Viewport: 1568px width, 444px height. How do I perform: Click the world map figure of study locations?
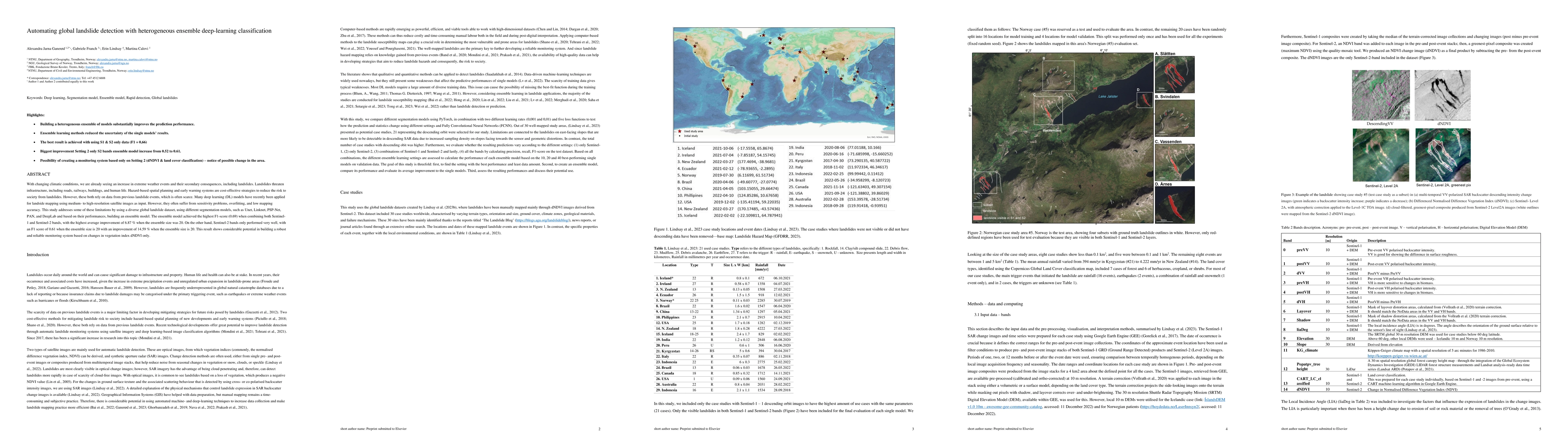click(783, 84)
